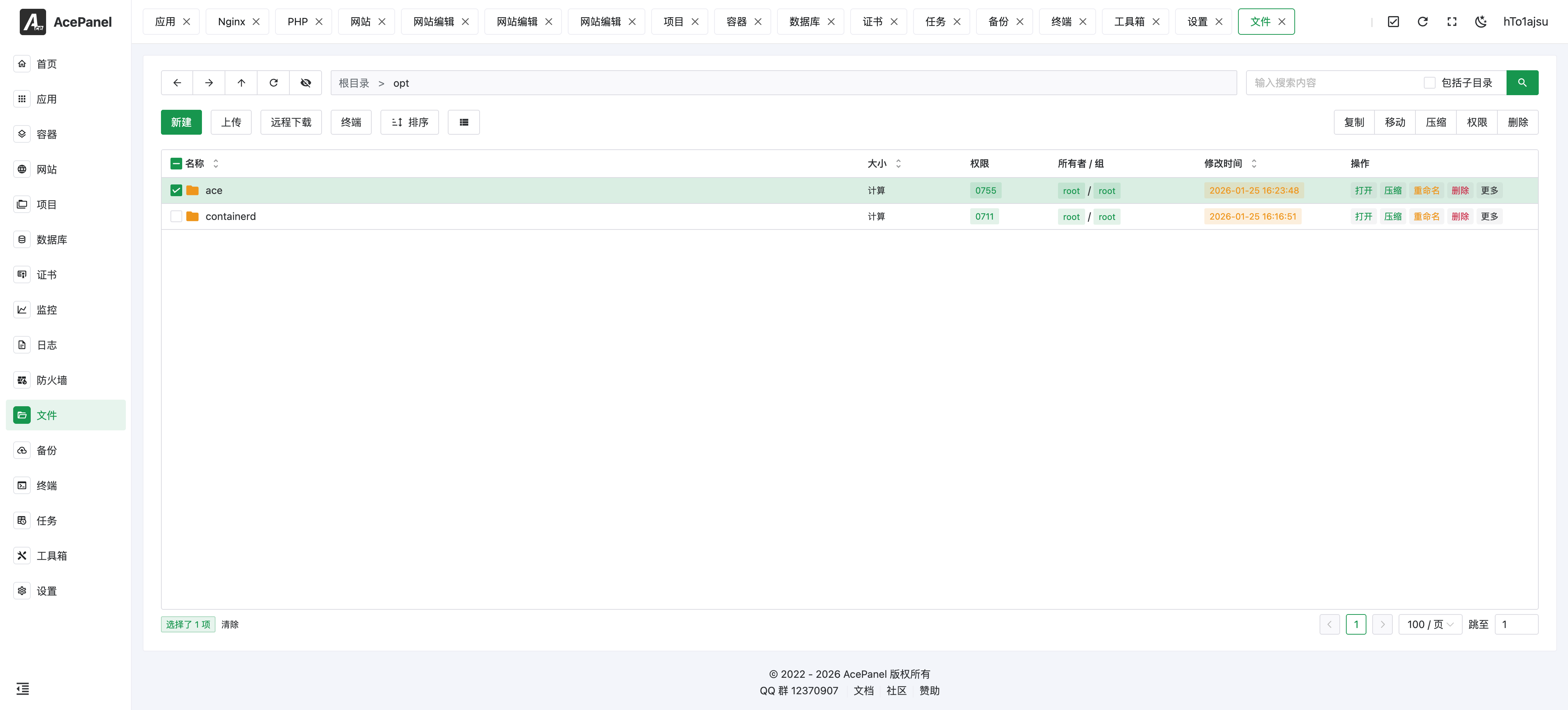
Task: Enable the 包括子目录 checkbox
Action: (x=1430, y=83)
